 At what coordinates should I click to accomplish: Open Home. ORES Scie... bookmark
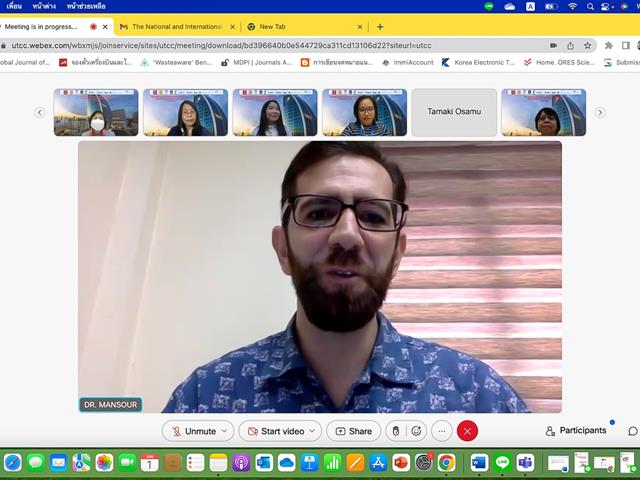[x=559, y=62]
